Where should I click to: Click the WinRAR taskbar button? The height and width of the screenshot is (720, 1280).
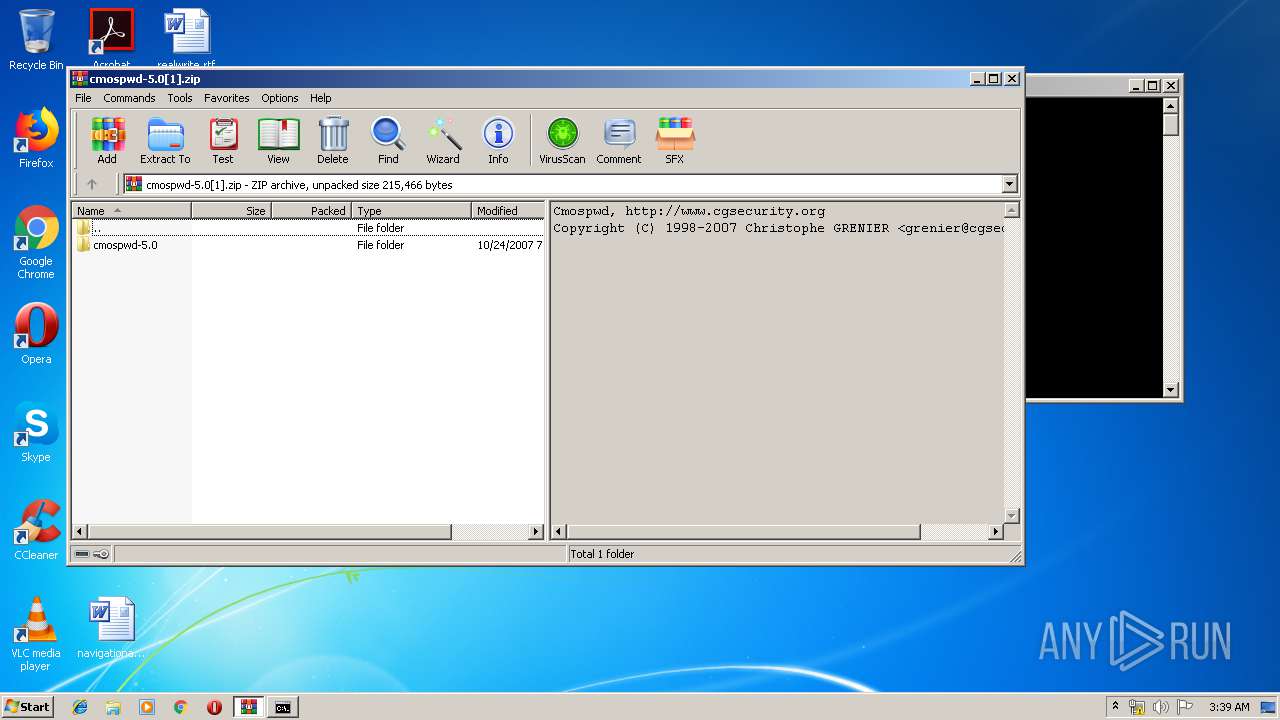point(249,707)
